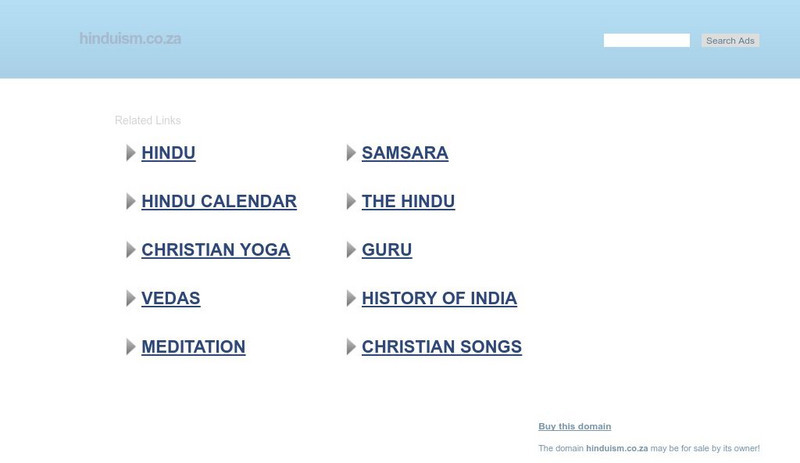Viewport: 800px width, 463px height.
Task: Click the arrow icon beside SAMSARA
Action: 351,153
